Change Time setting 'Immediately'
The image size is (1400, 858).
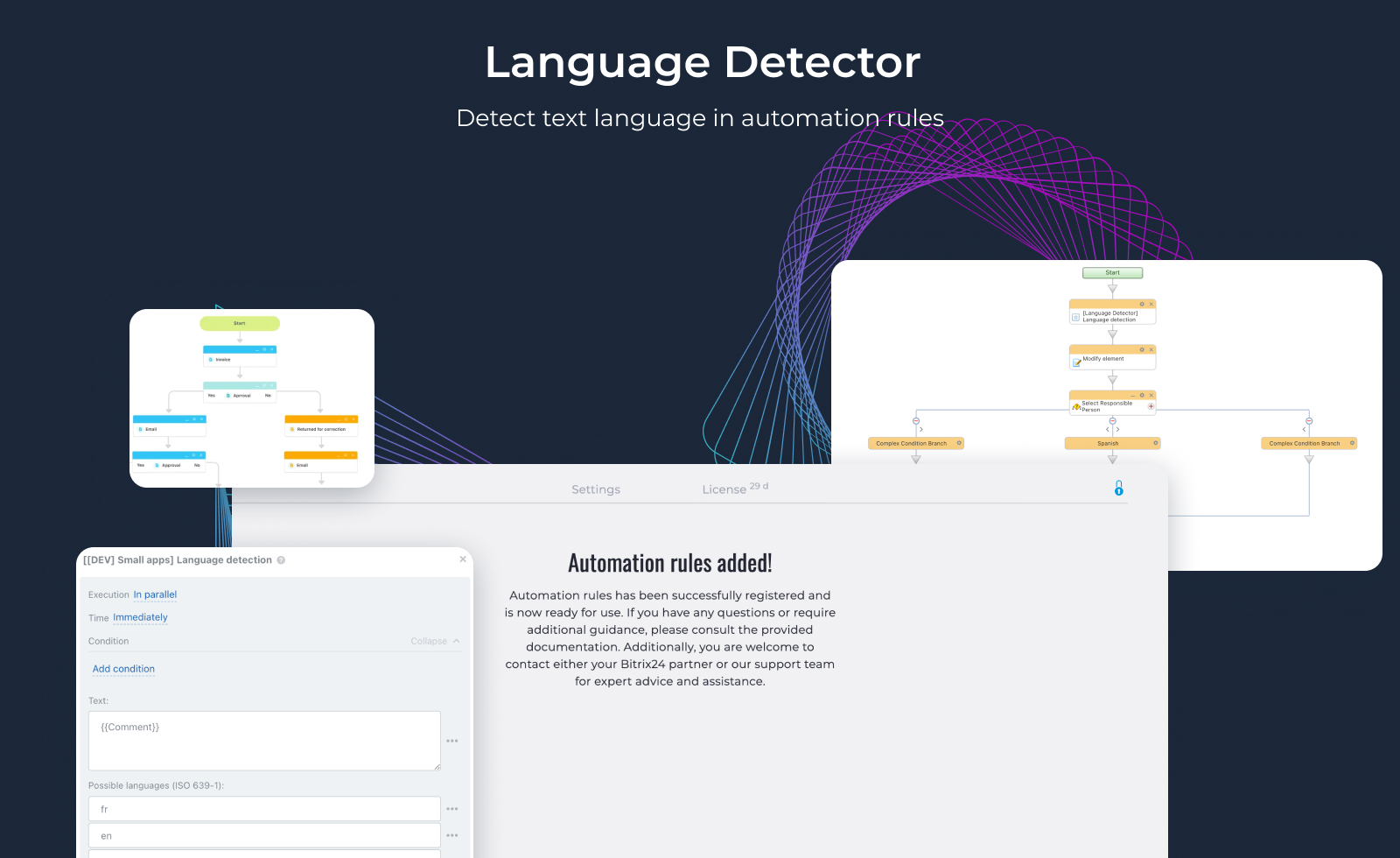point(140,617)
